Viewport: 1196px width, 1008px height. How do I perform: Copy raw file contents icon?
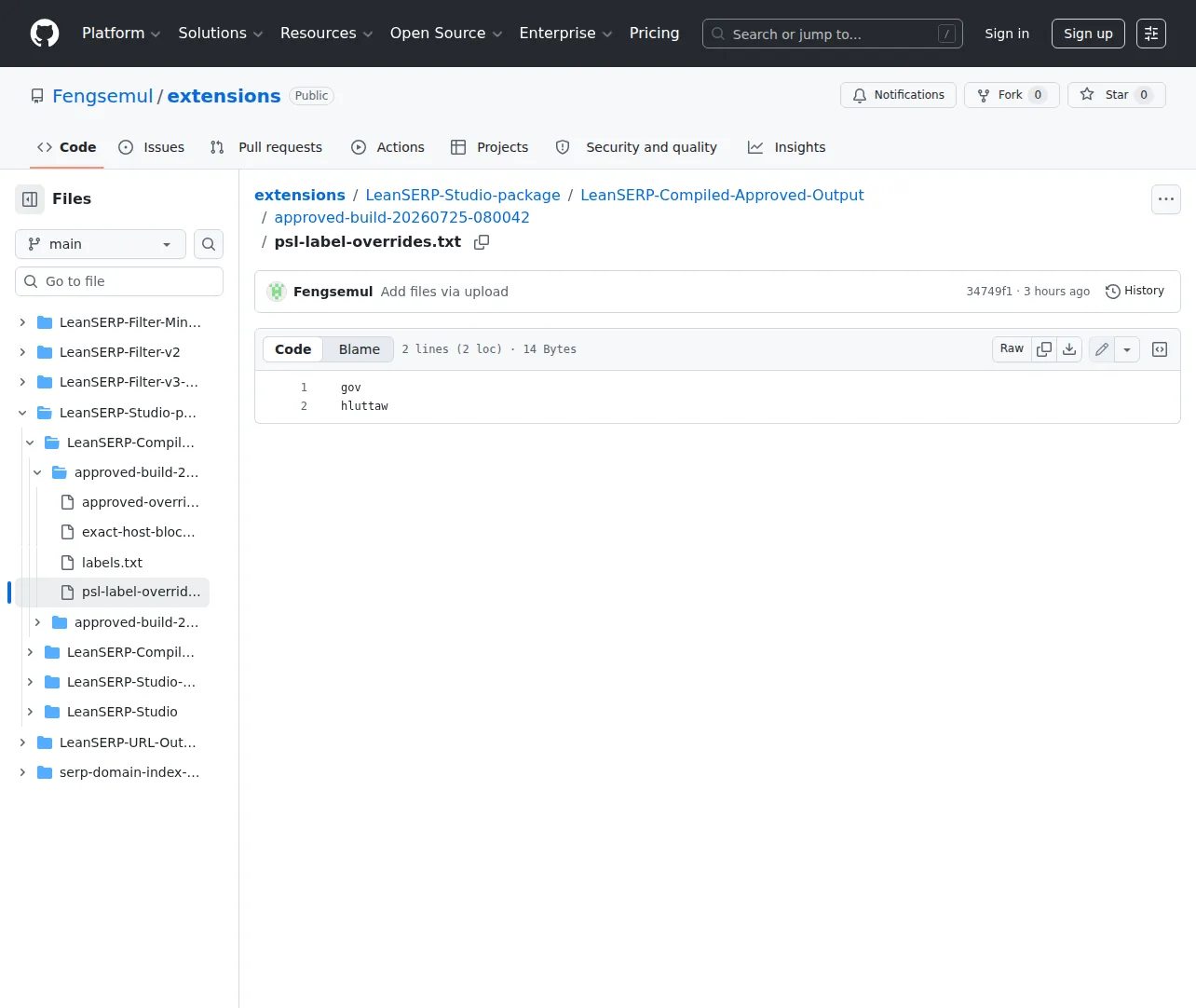point(1044,349)
